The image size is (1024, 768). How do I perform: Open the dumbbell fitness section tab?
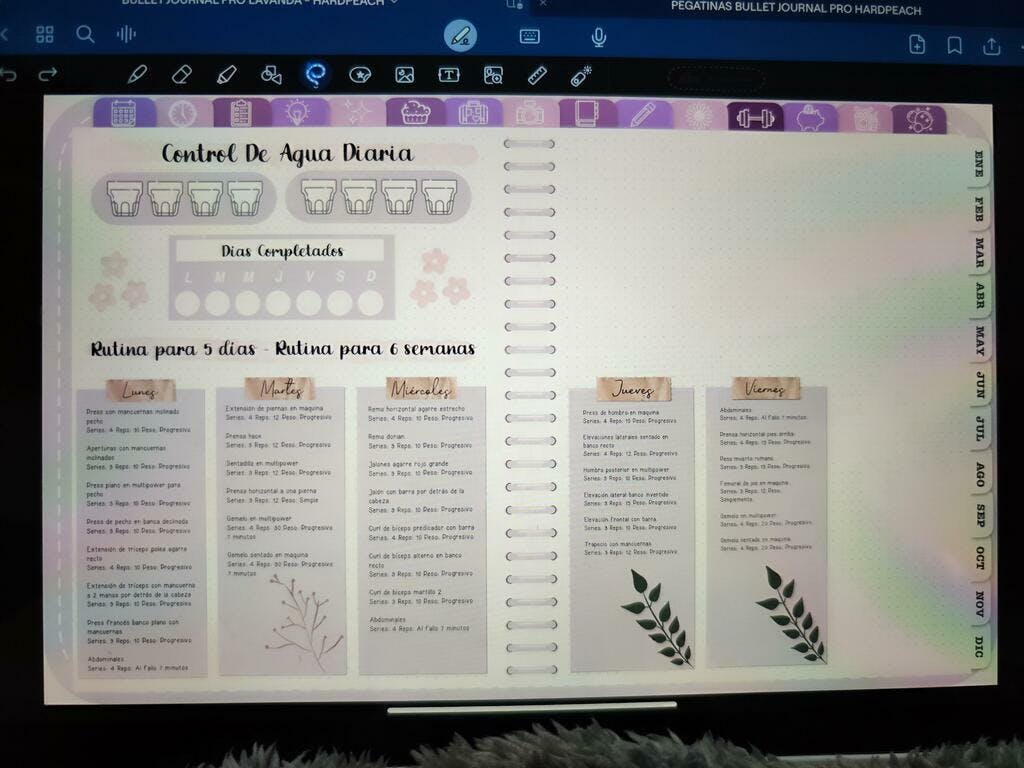pyautogui.click(x=754, y=116)
